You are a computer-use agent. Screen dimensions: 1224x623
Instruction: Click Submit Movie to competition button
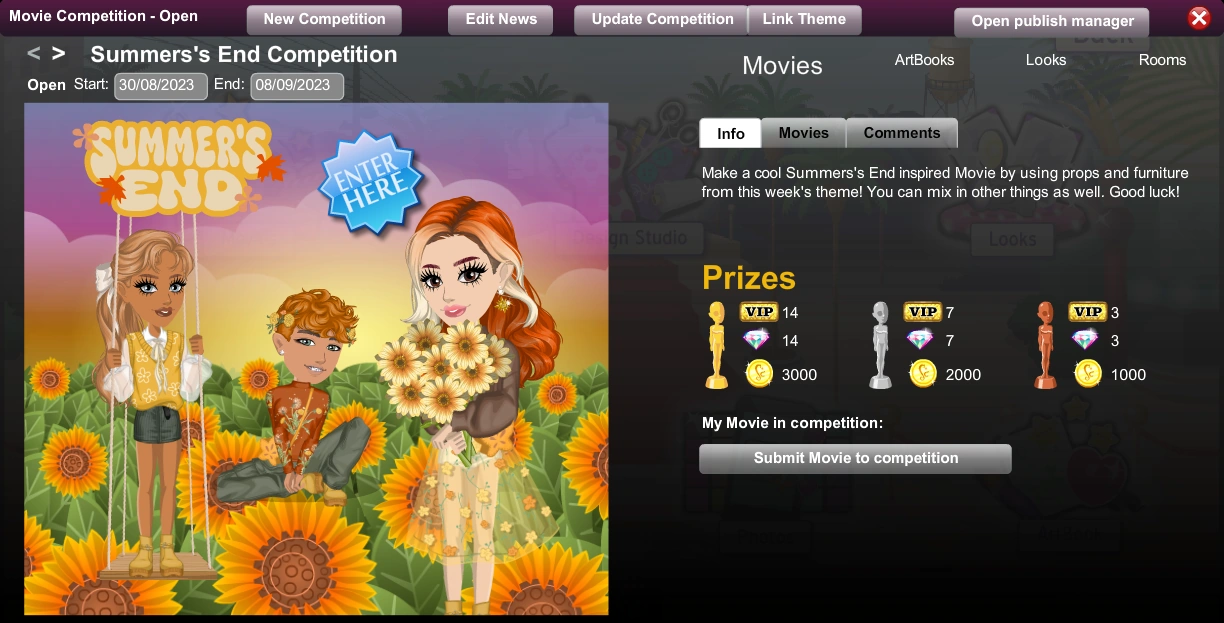[856, 459]
